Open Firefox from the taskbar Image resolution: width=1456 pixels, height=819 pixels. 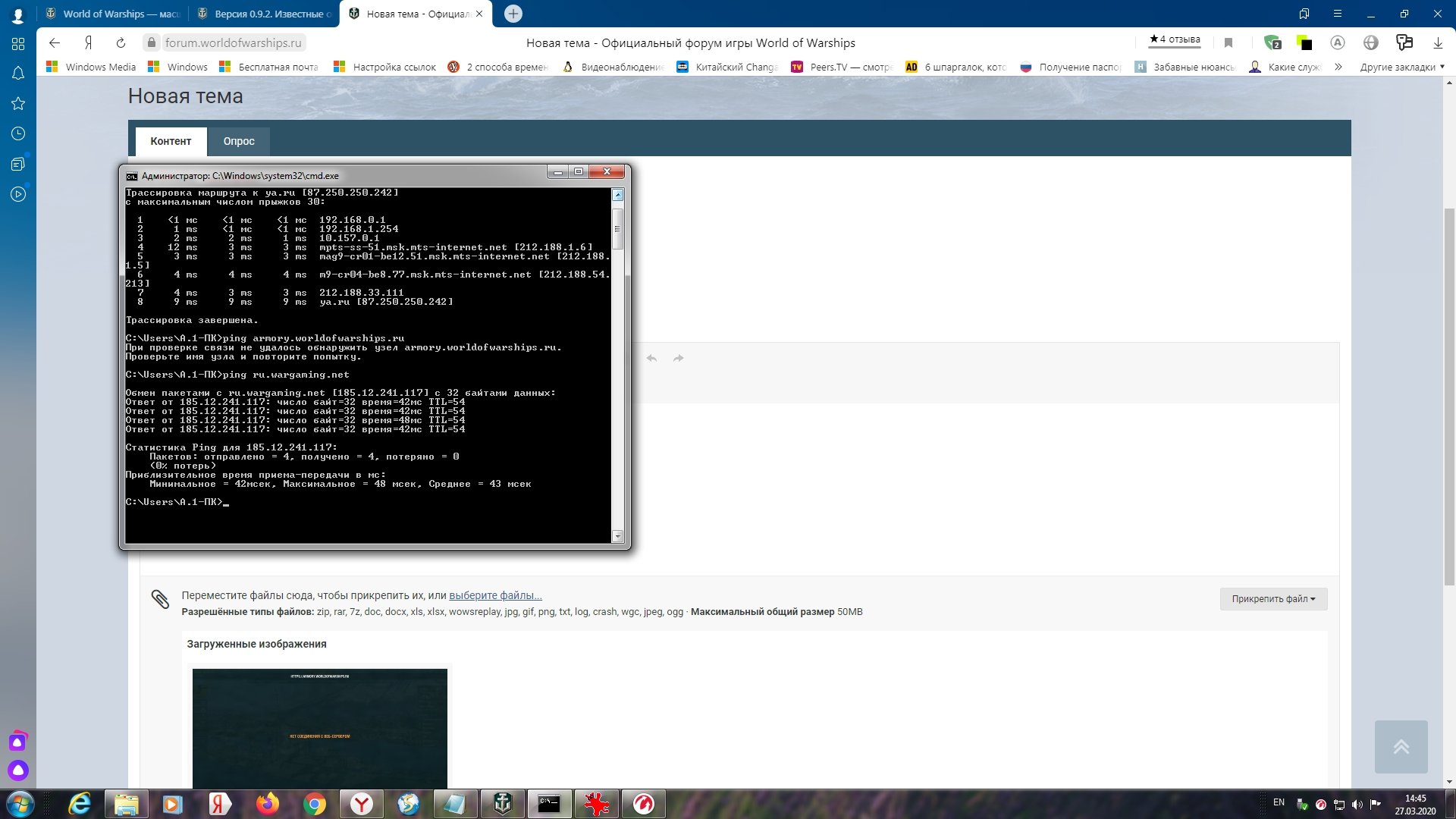point(267,804)
